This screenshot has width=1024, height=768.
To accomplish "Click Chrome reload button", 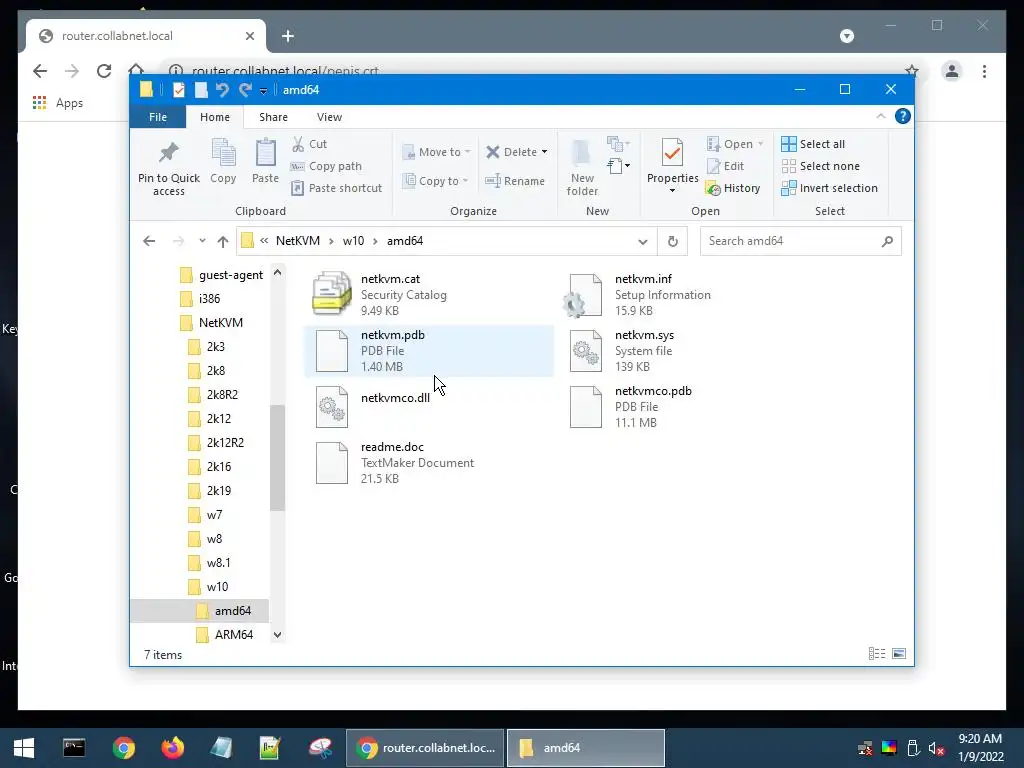I will (104, 71).
